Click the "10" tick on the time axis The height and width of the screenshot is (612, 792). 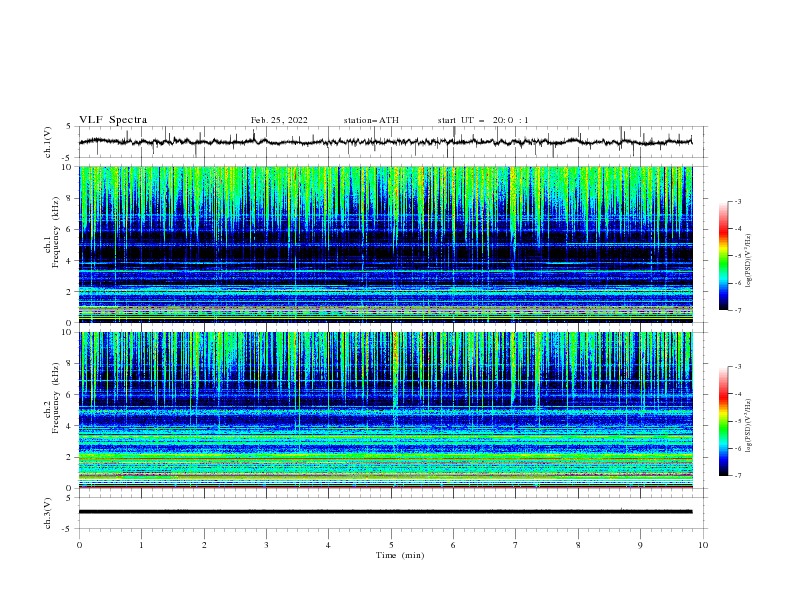tap(703, 545)
